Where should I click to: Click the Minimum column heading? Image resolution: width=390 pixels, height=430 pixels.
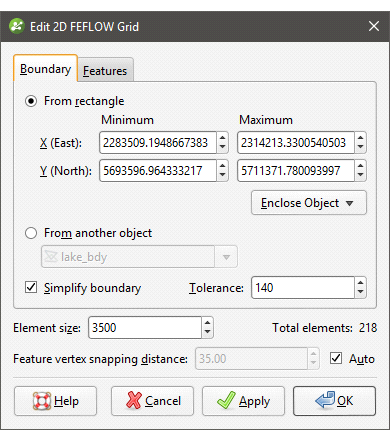[x=127, y=120]
